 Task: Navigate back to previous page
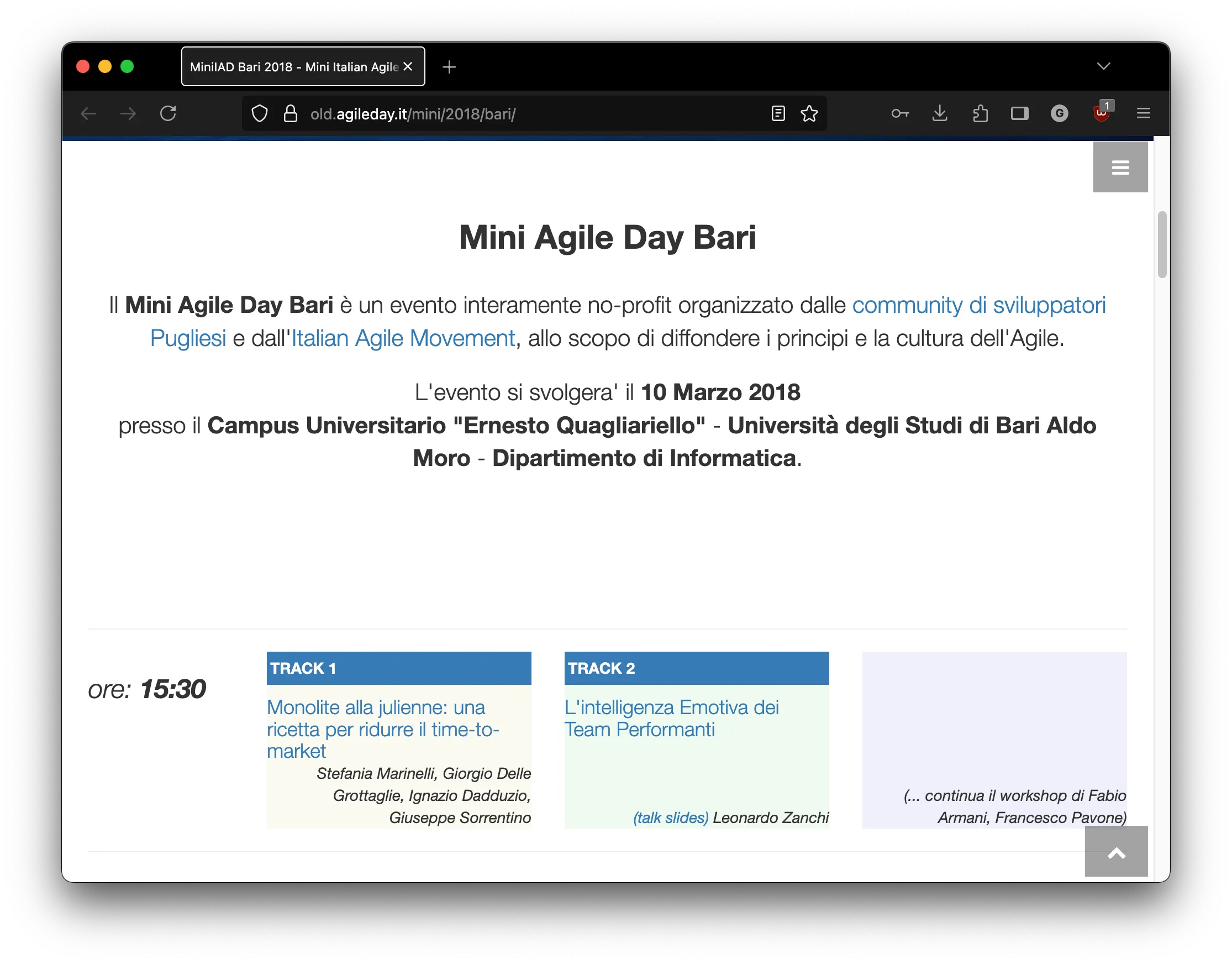coord(88,113)
